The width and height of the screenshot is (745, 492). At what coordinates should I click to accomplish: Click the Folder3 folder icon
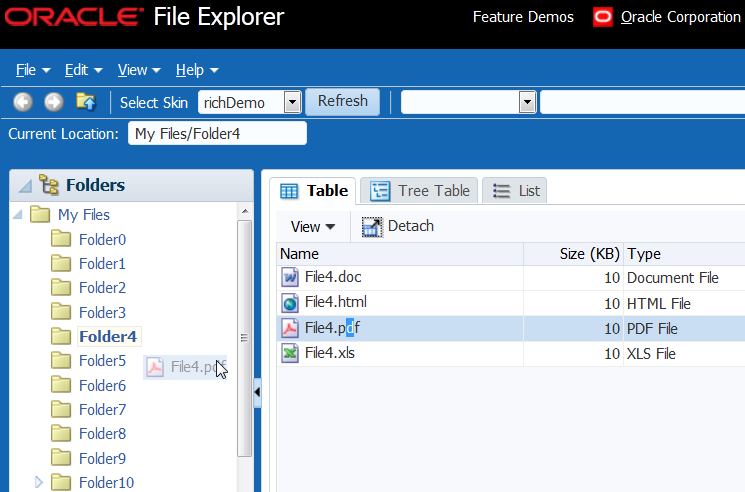pos(61,312)
